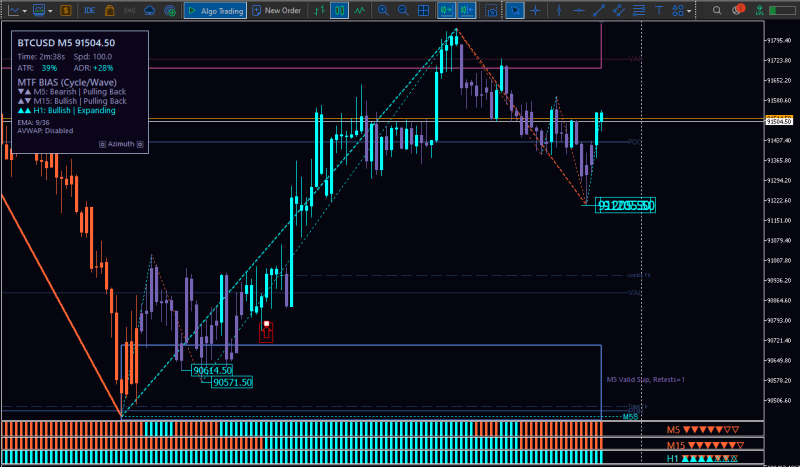Select the M5 Bearish bias row

pyautogui.click(x=71, y=92)
